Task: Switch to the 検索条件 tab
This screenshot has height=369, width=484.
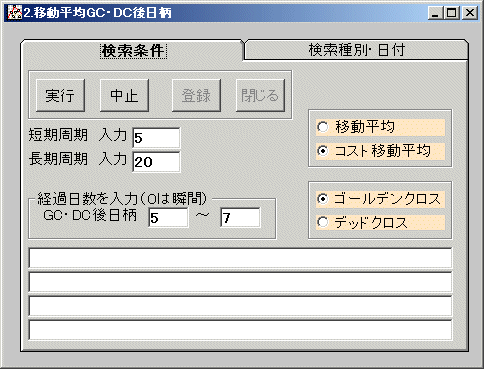Action: click(x=133, y=51)
